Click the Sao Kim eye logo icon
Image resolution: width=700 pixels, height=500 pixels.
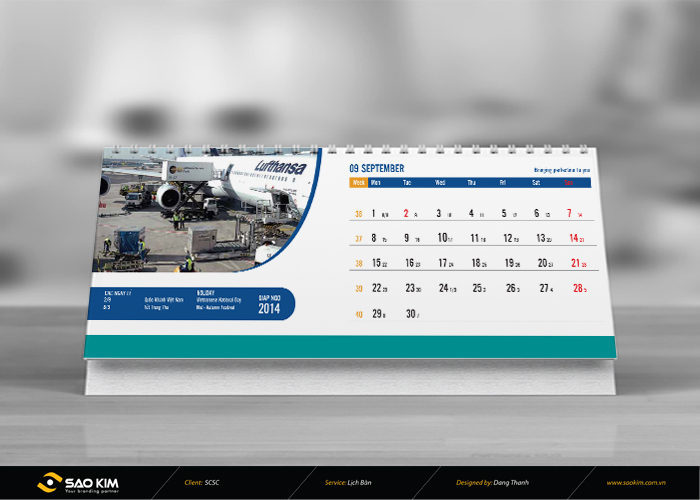click(x=48, y=482)
